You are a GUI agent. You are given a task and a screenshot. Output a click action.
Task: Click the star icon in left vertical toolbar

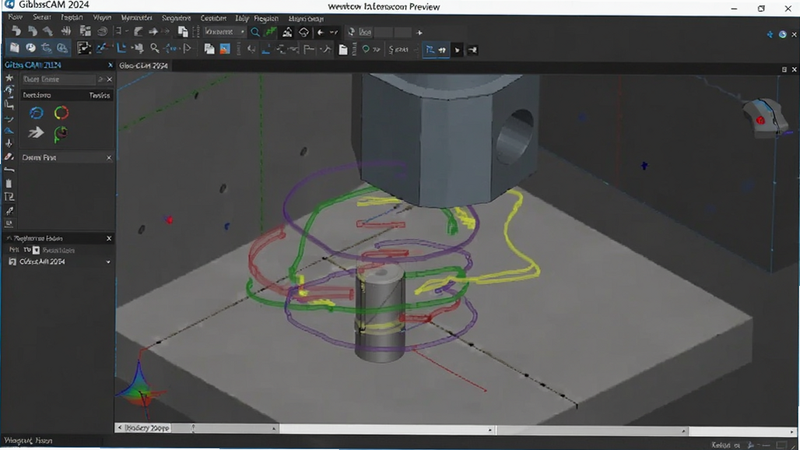click(9, 78)
